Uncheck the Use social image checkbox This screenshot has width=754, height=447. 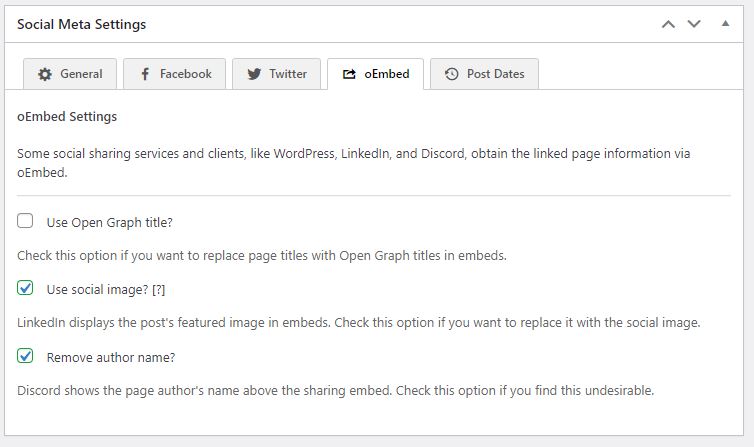coord(26,289)
